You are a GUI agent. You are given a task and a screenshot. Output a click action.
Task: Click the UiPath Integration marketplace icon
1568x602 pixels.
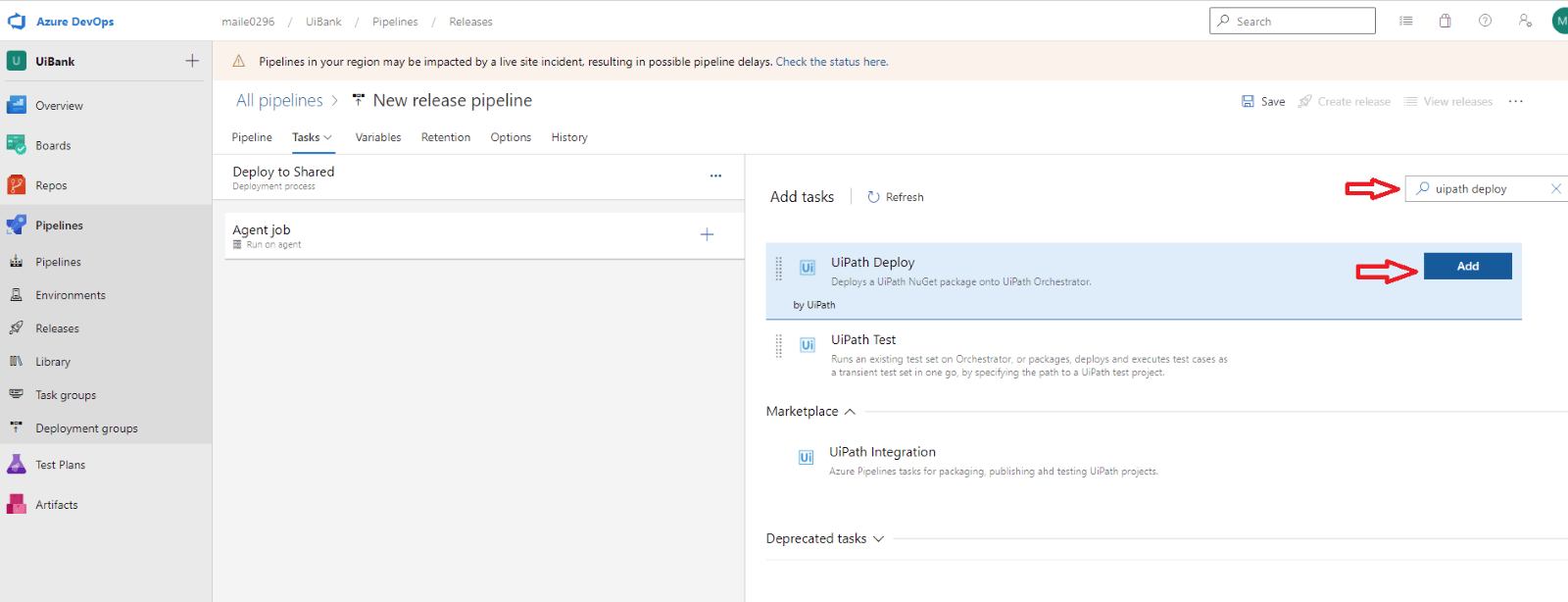pos(806,457)
